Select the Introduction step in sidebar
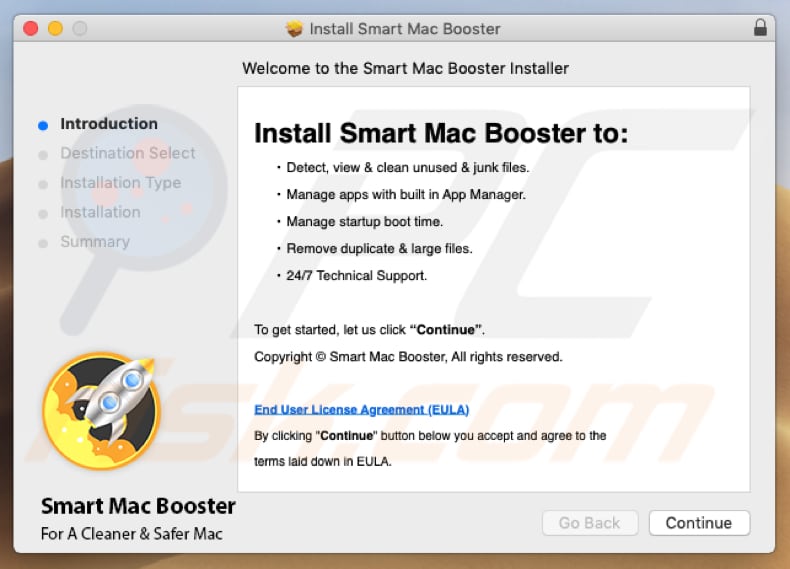Image resolution: width=790 pixels, height=569 pixels. [109, 123]
